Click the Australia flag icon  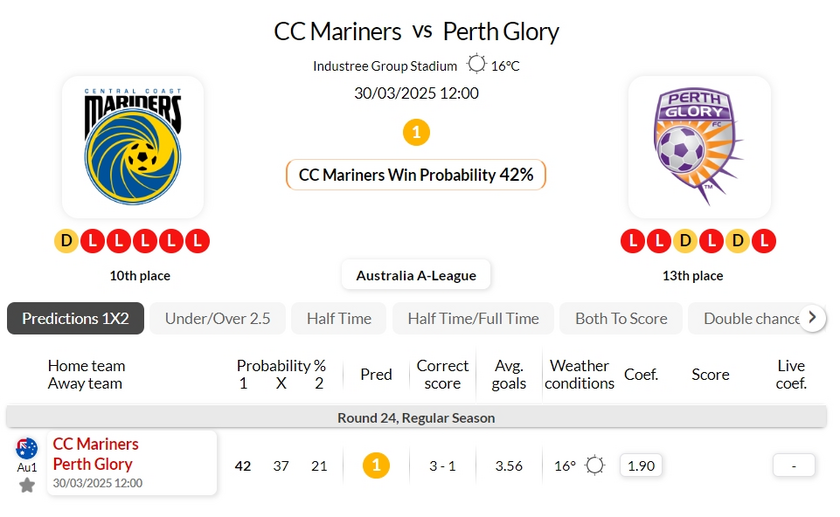coord(27,448)
